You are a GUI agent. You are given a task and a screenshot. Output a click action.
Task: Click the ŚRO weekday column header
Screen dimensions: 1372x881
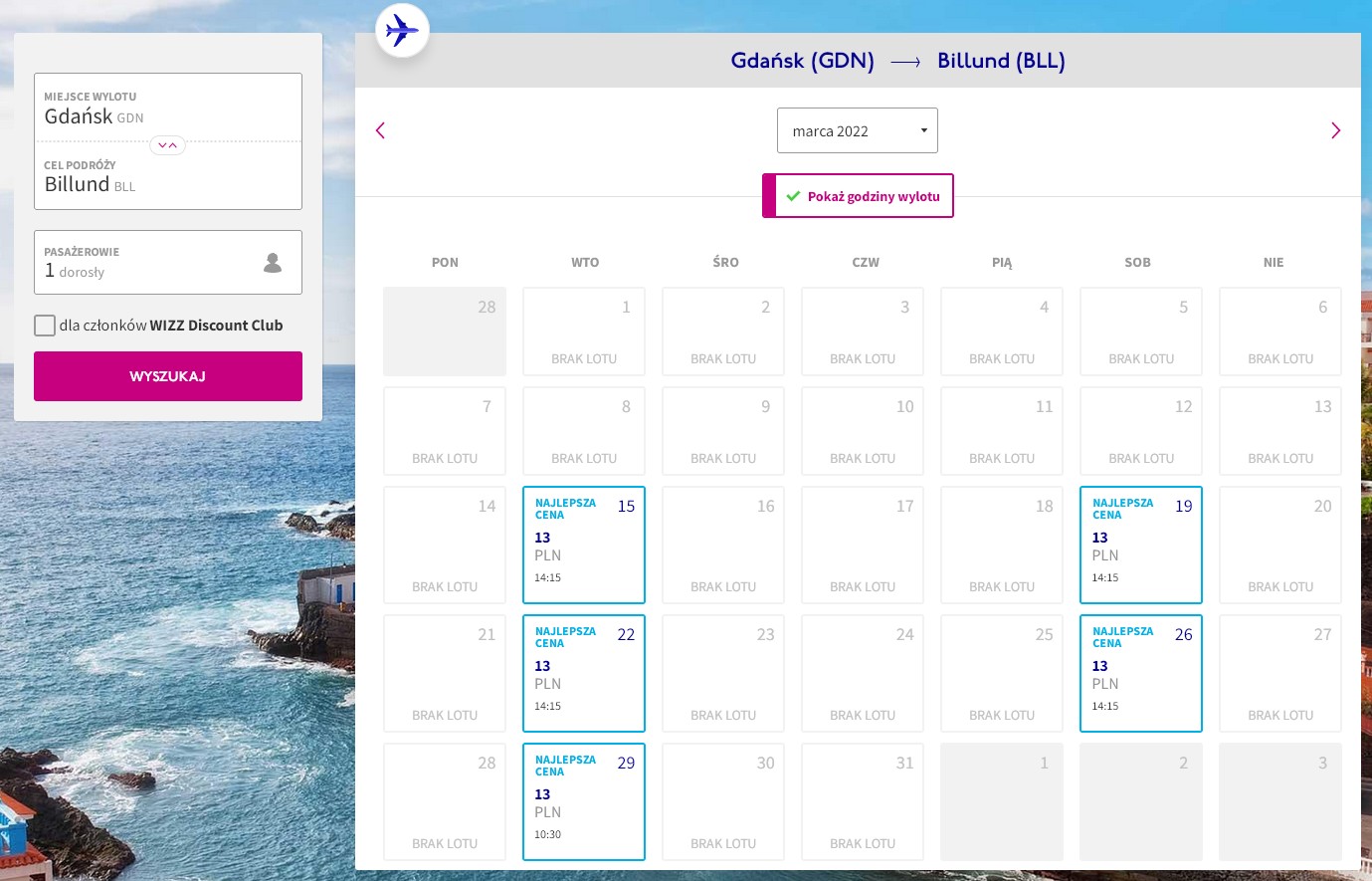pyautogui.click(x=725, y=263)
